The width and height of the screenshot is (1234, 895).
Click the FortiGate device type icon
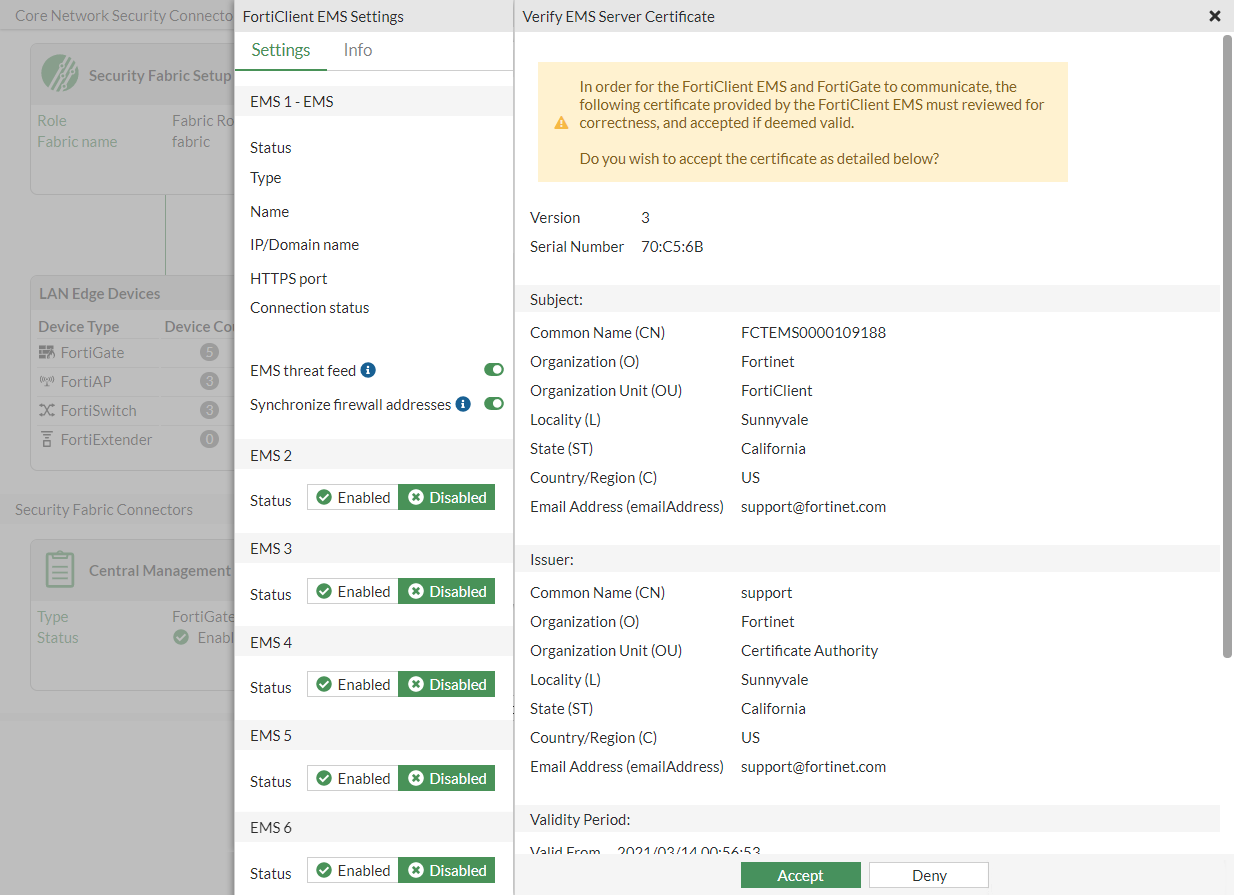47,353
